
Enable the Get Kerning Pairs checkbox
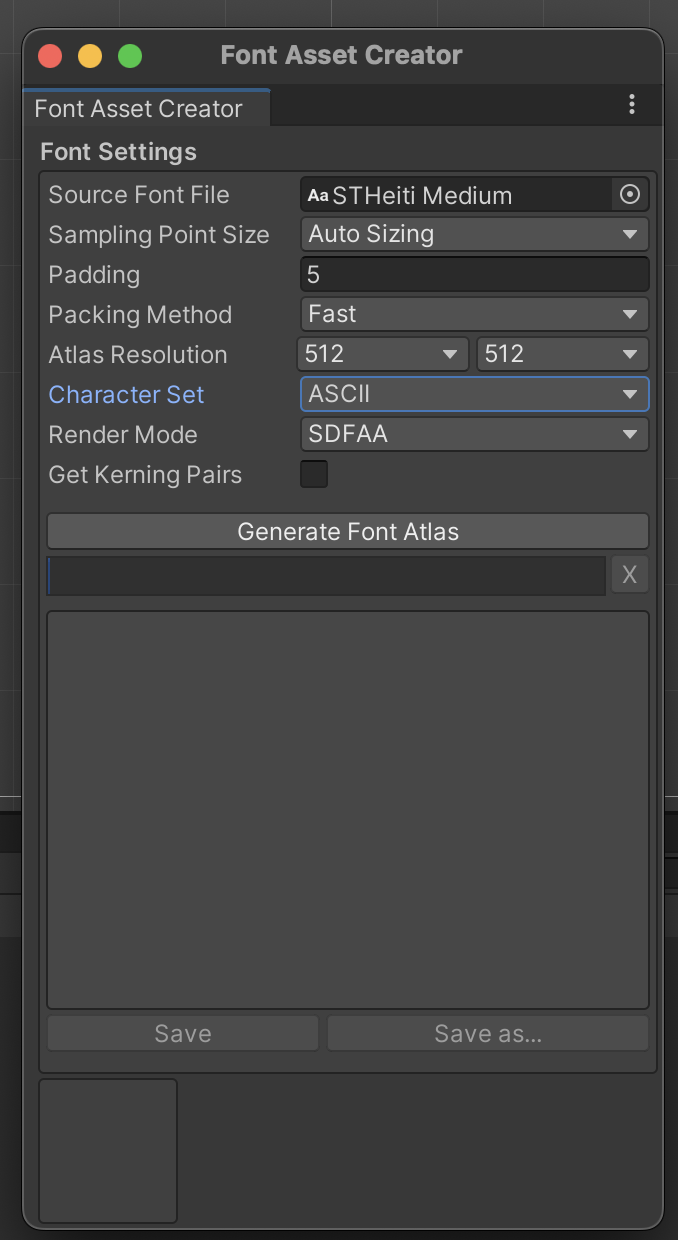(314, 474)
